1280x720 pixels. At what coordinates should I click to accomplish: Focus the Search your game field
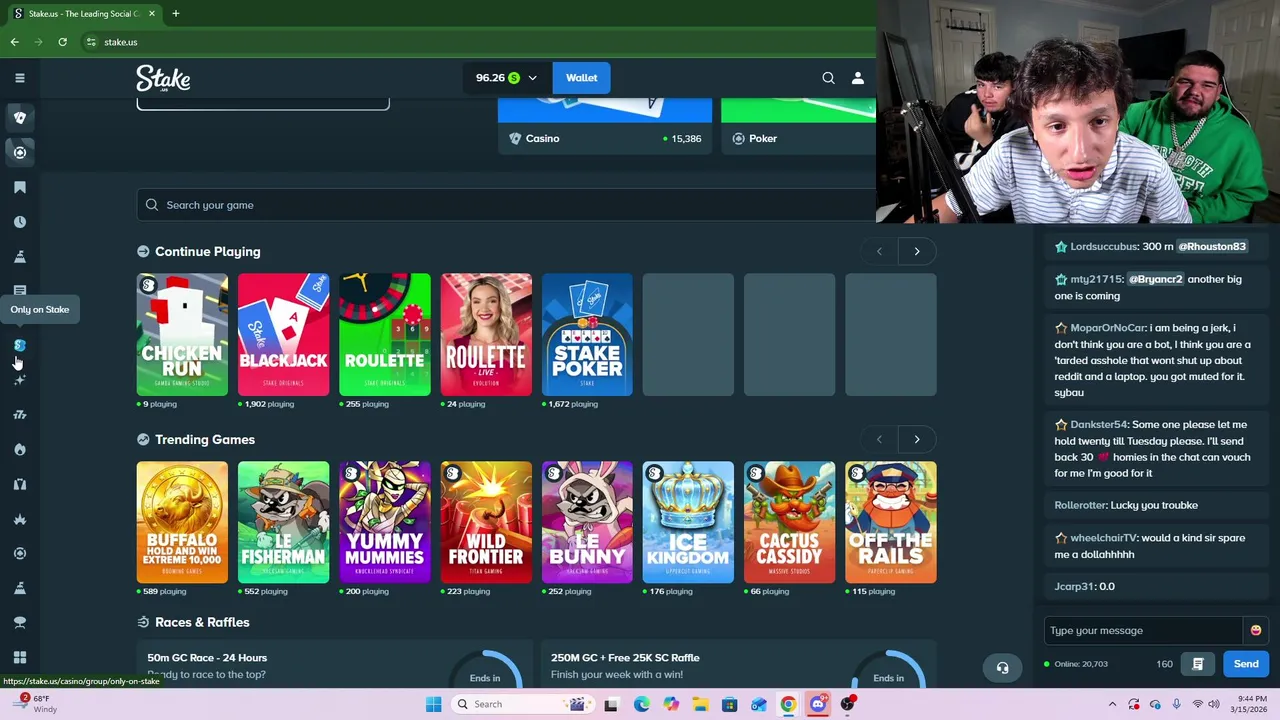coord(506,205)
